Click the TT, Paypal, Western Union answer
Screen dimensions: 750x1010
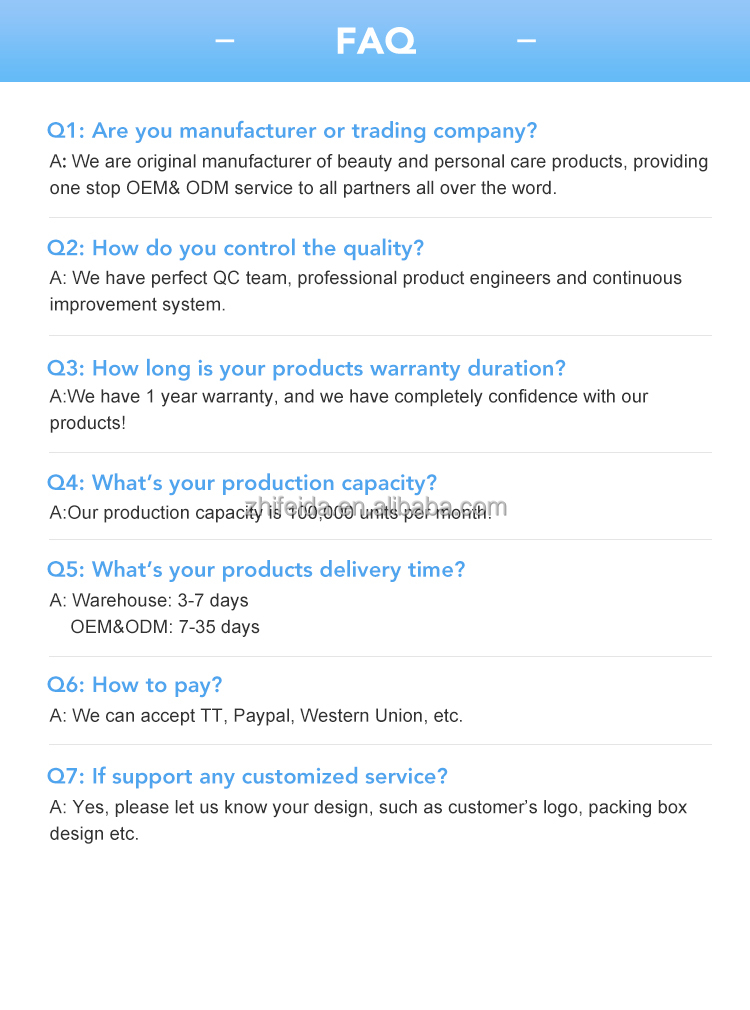tap(256, 716)
